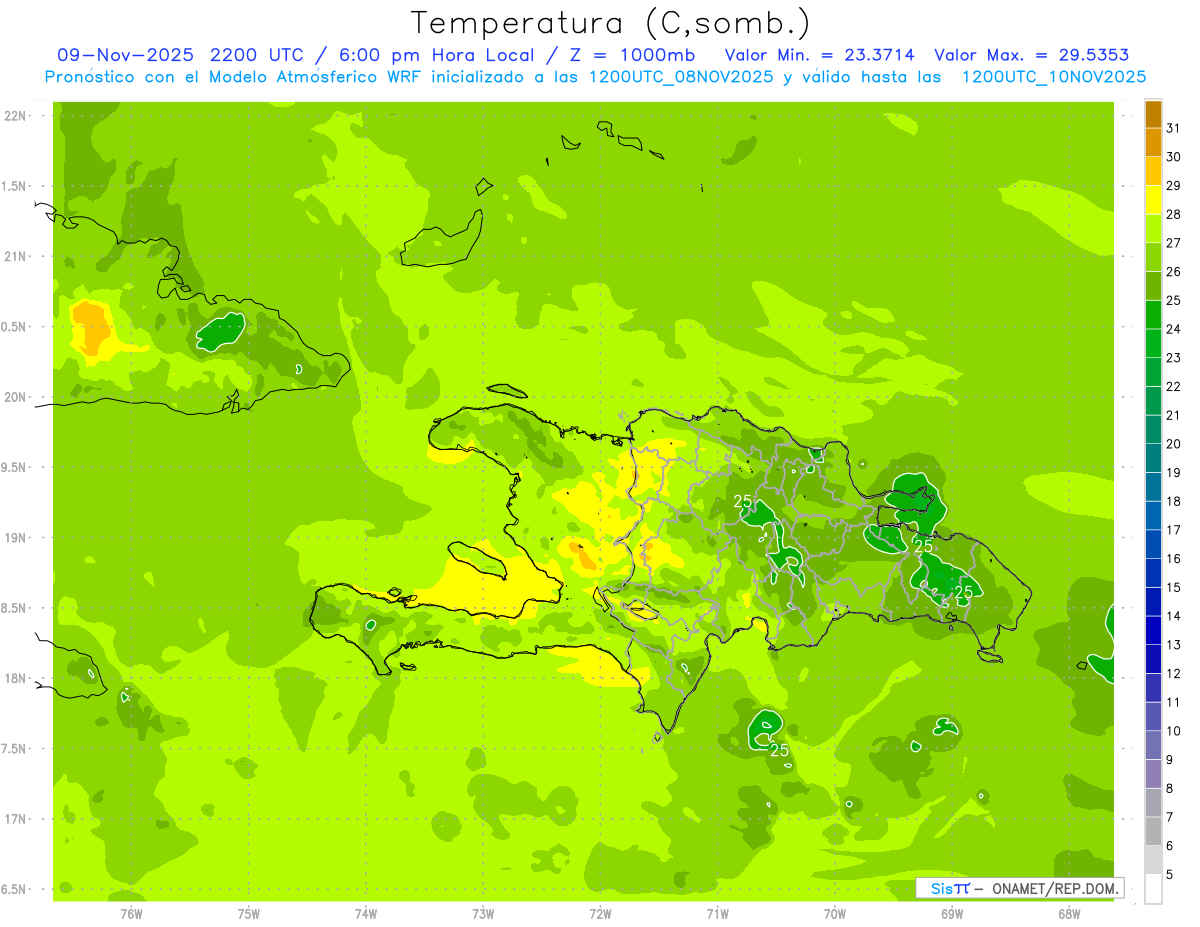Click the "76W" longitude axis label

(131, 913)
